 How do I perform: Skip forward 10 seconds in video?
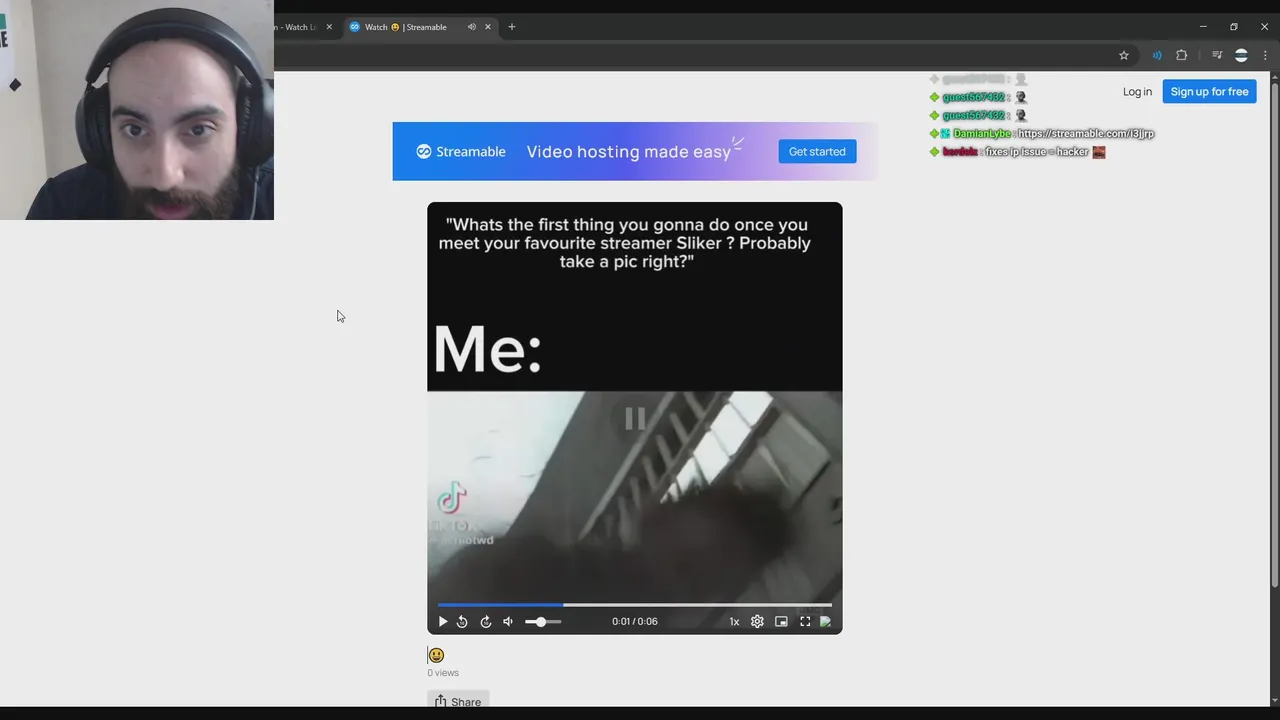tap(486, 621)
